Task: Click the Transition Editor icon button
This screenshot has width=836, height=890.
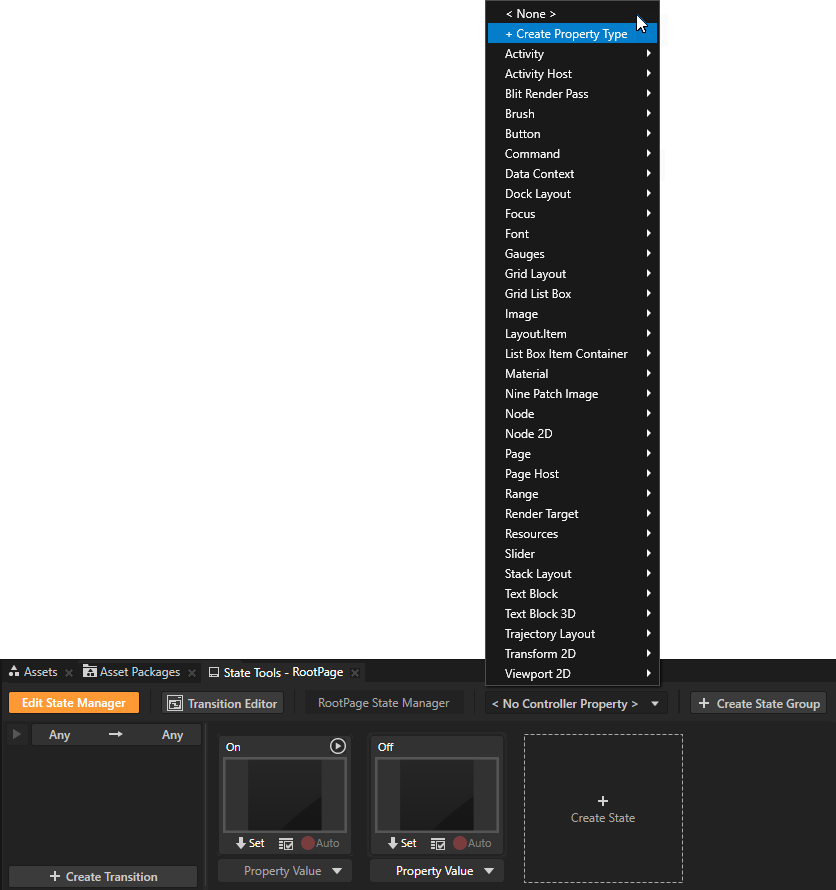Action: click(x=173, y=703)
